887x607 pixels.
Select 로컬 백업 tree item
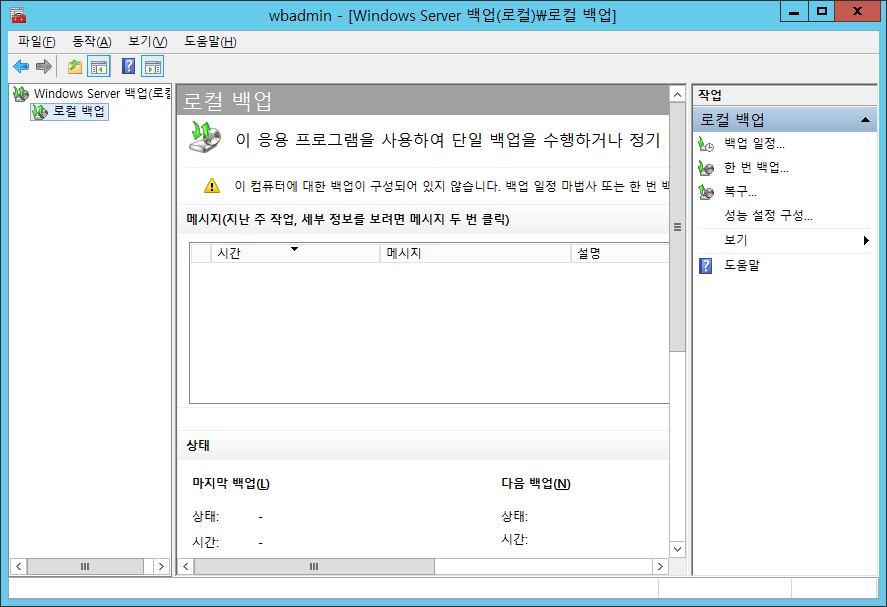(x=79, y=111)
